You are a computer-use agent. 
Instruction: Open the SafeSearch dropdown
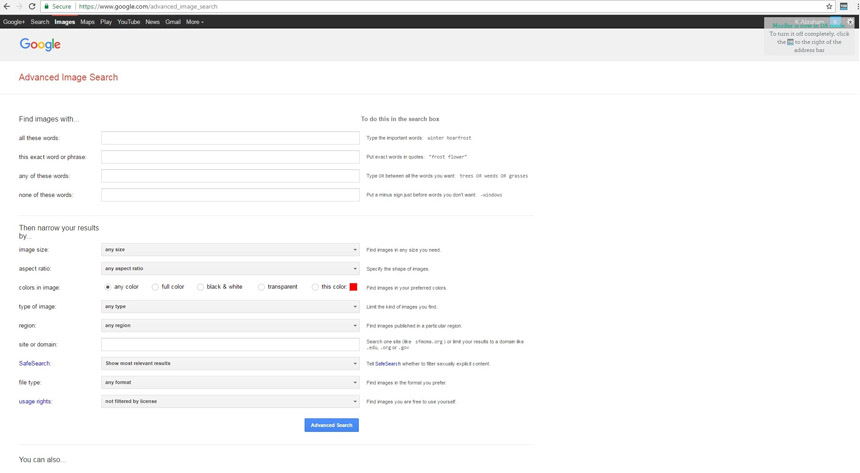click(230, 363)
